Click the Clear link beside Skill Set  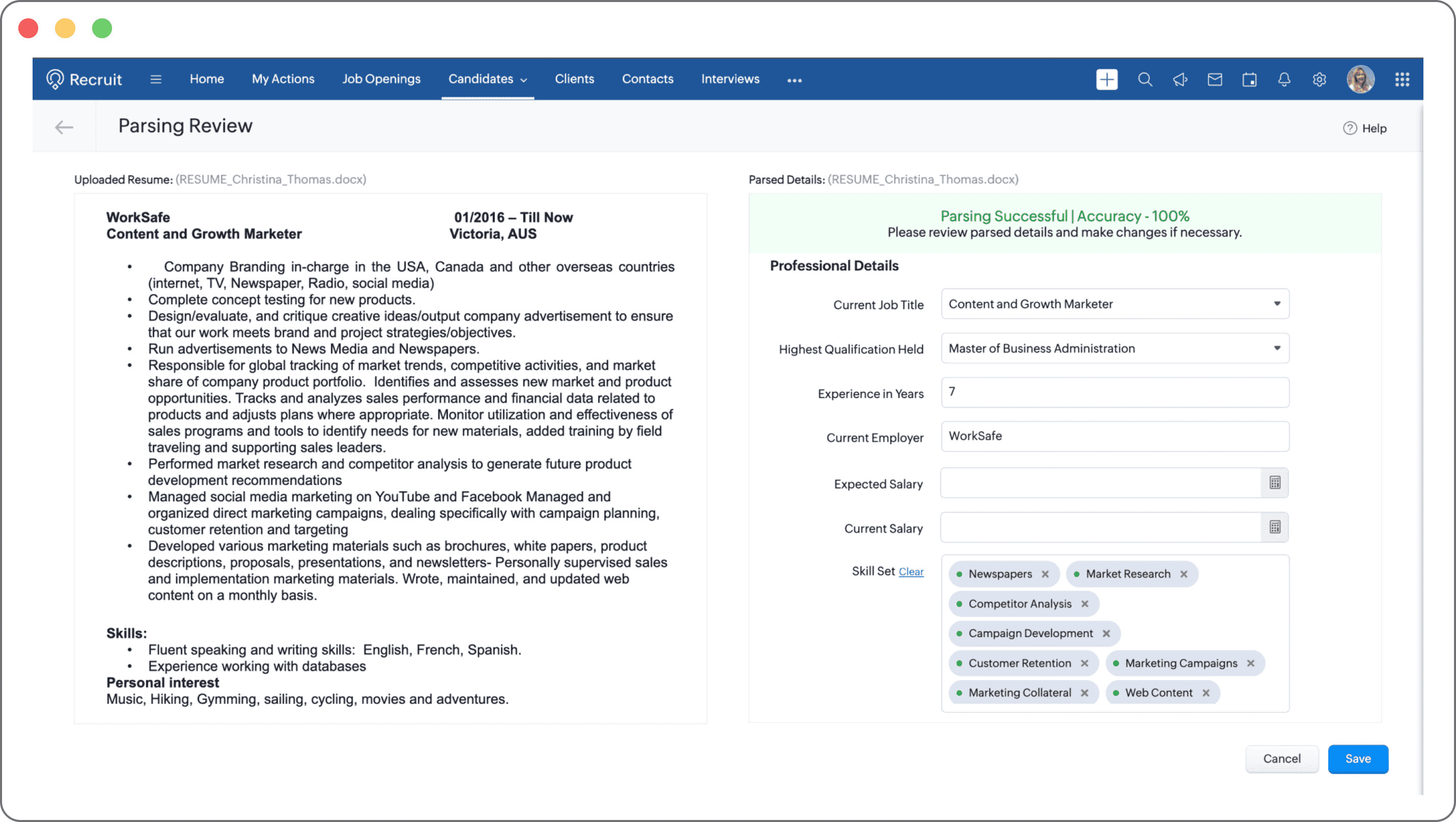click(x=911, y=572)
